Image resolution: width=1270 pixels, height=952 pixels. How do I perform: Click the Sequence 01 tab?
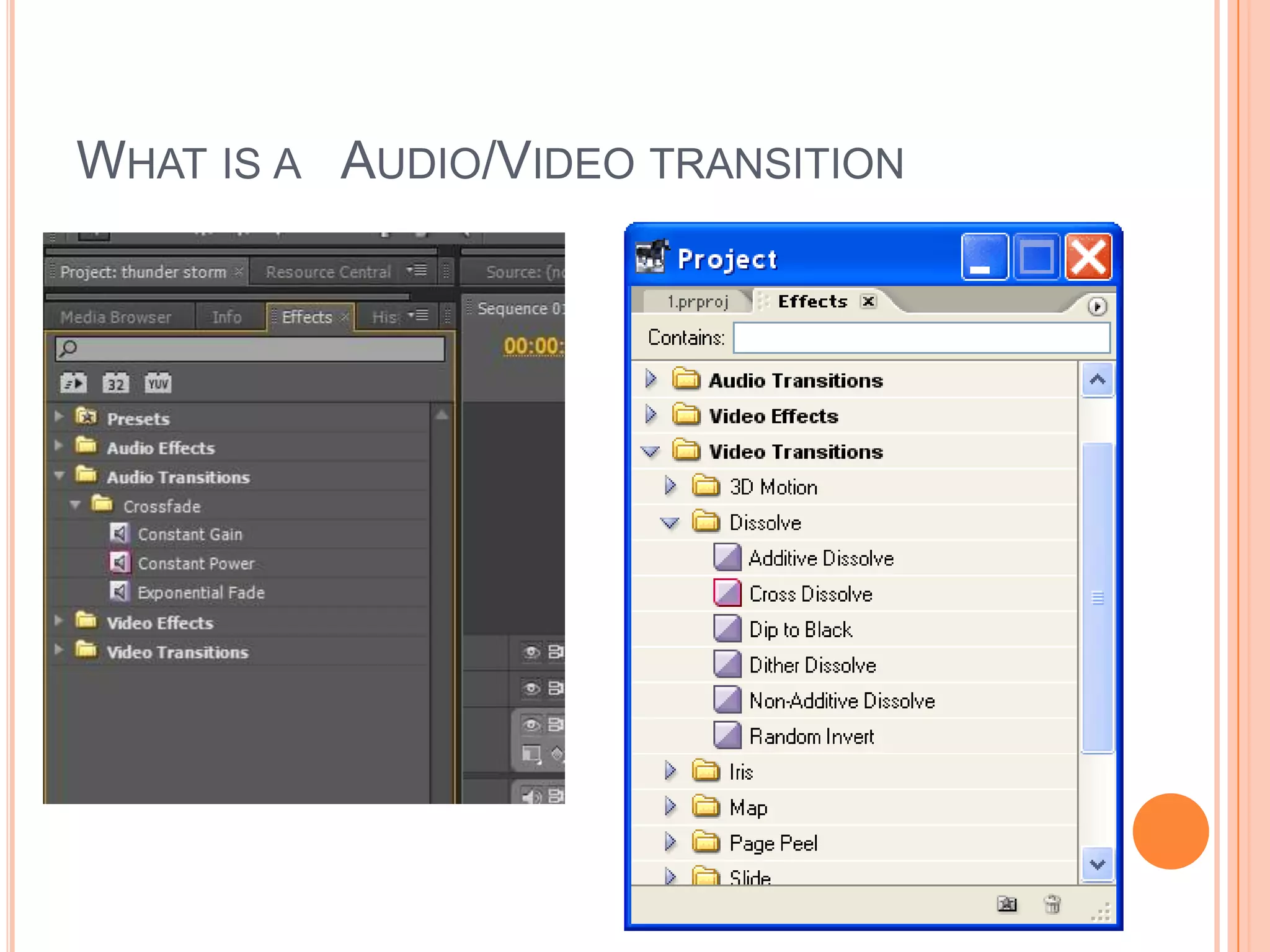coord(520,309)
